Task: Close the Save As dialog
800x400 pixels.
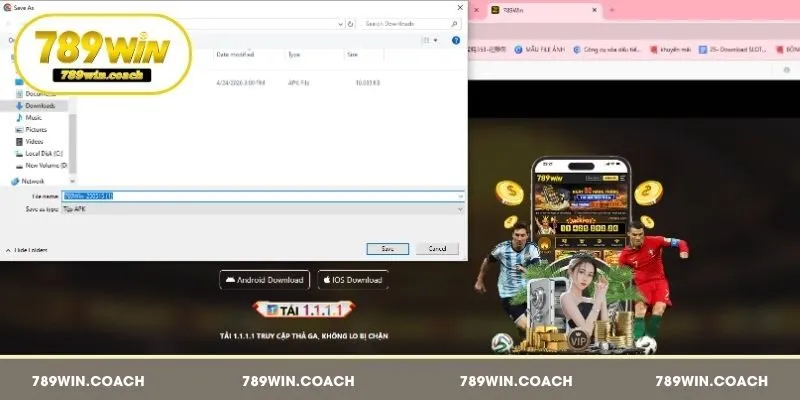Action: coord(460,8)
